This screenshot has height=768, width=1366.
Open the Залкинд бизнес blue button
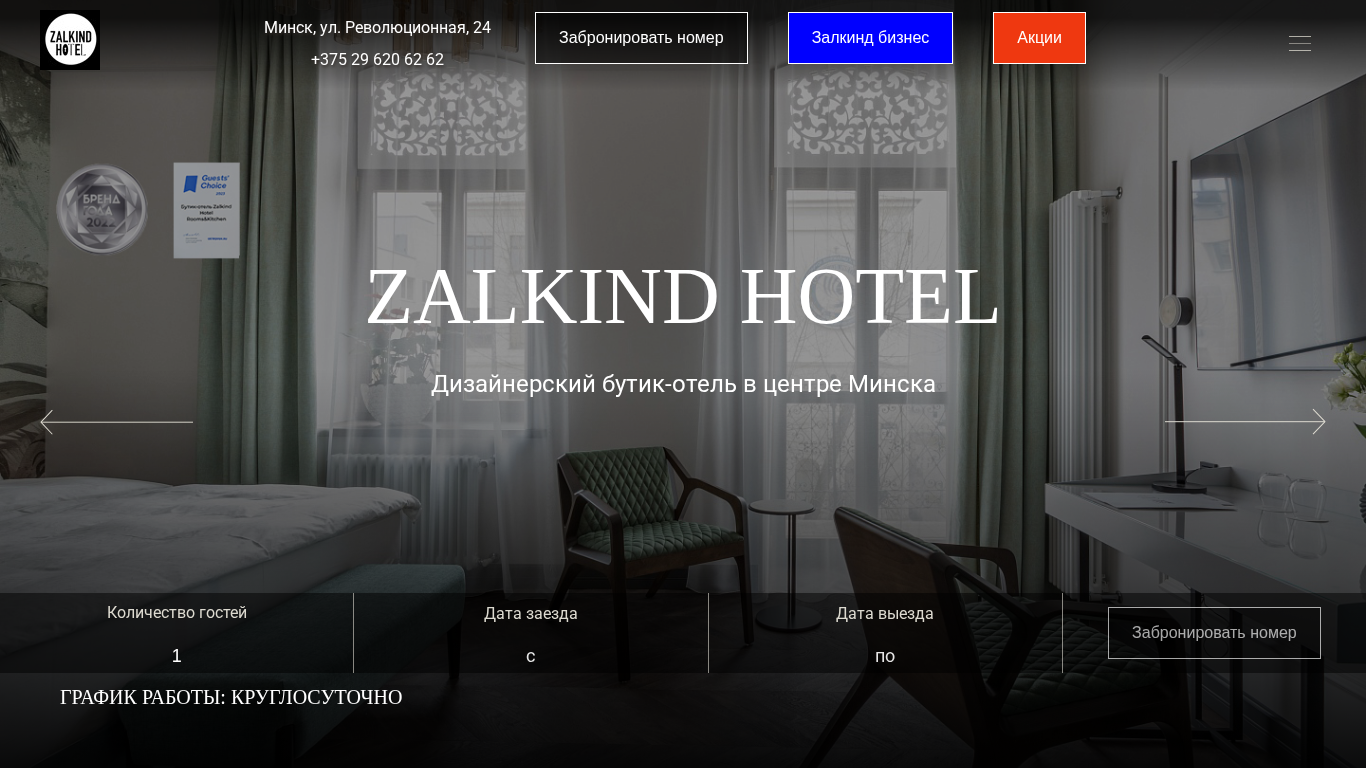[x=870, y=38]
